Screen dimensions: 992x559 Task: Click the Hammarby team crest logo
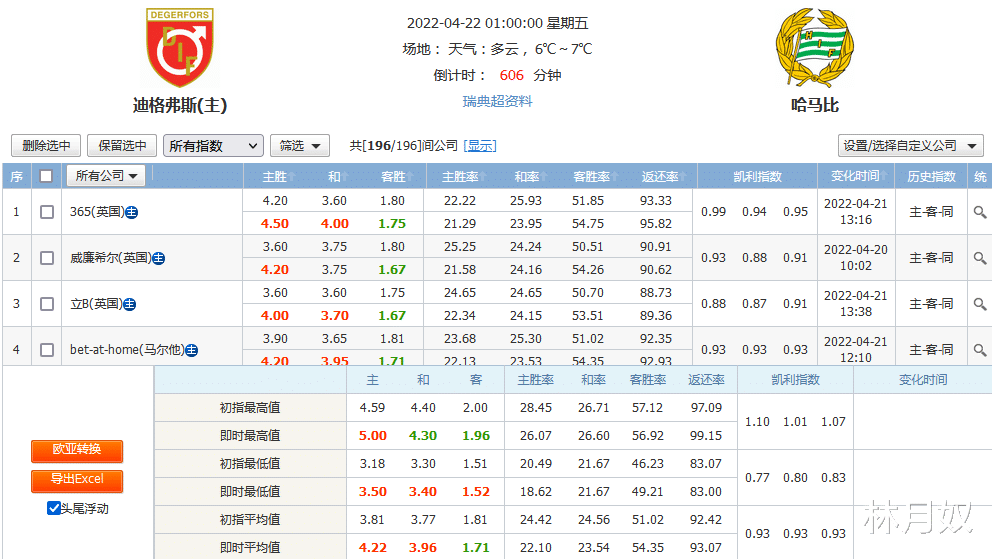coord(814,47)
